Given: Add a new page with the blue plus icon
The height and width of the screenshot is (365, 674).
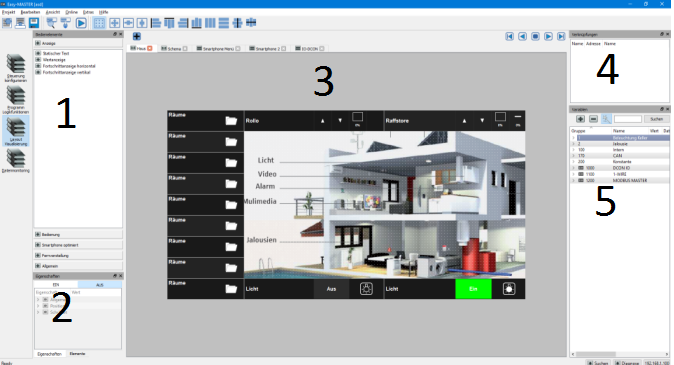Looking at the screenshot, I should 137,37.
